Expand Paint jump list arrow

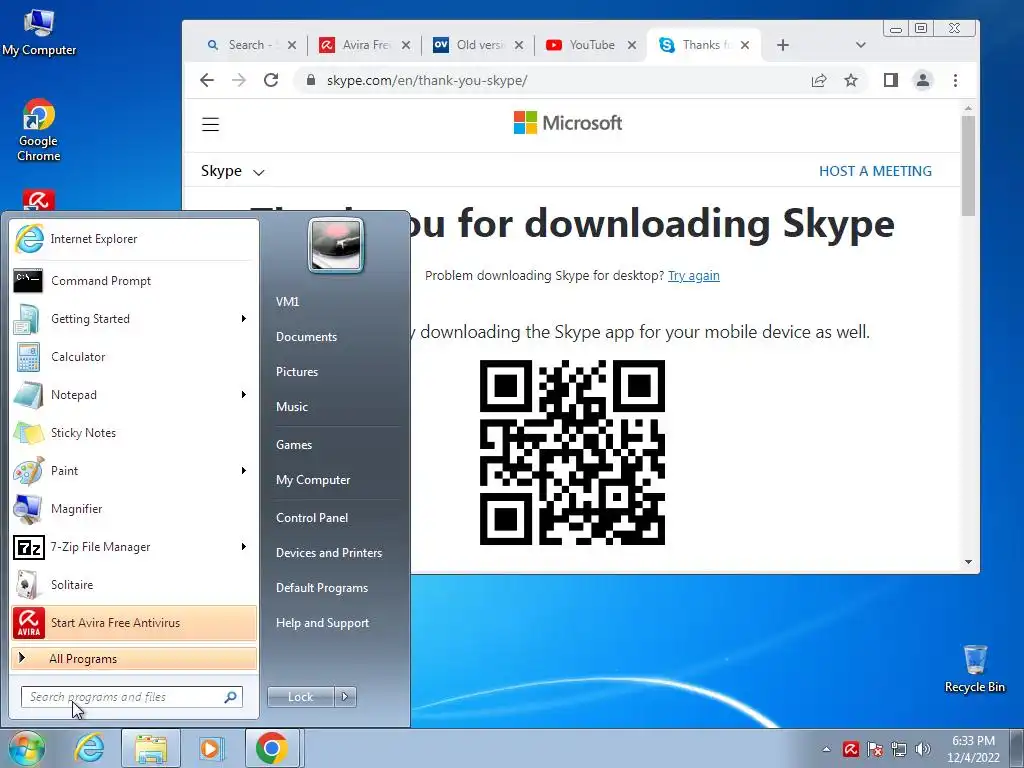[244, 470]
